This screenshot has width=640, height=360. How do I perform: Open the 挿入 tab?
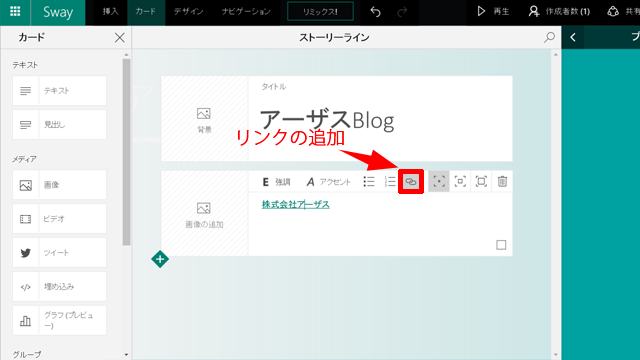pos(110,11)
